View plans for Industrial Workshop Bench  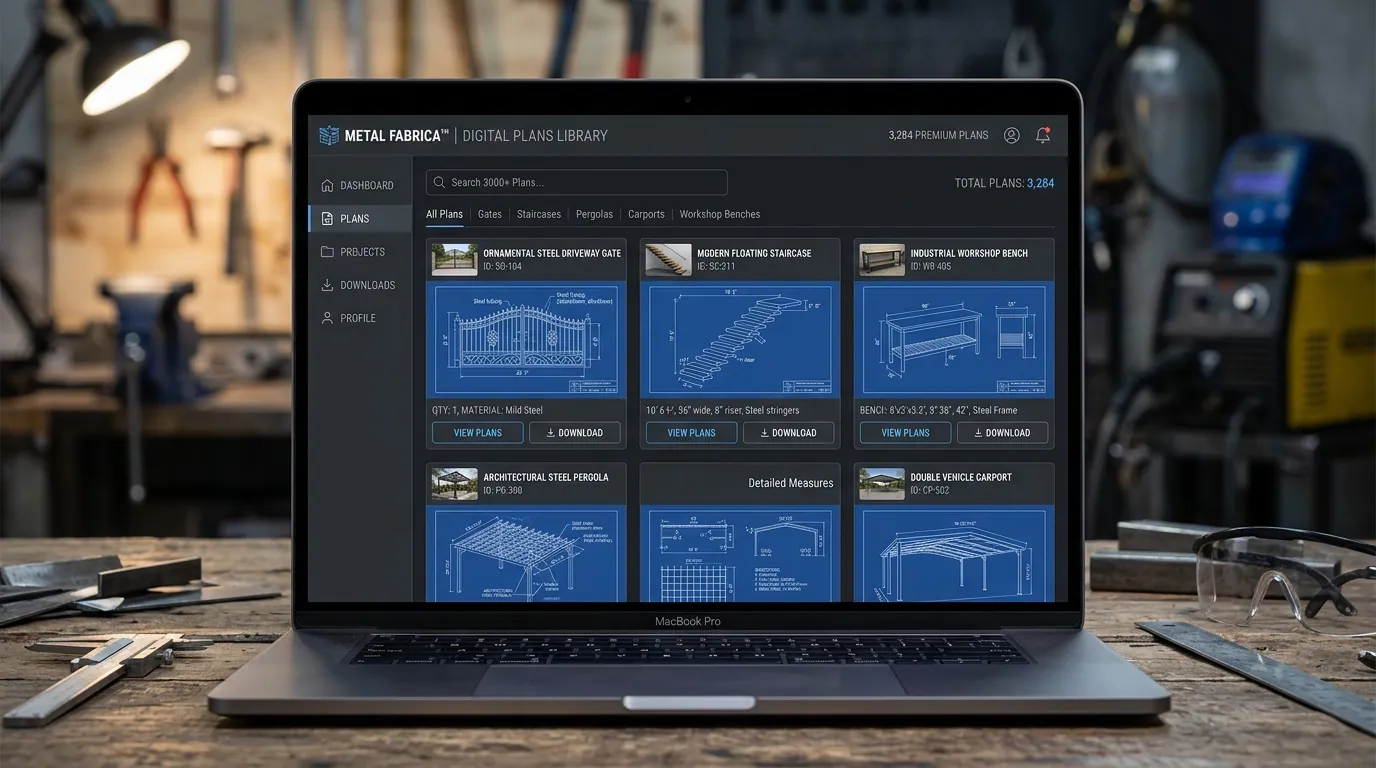906,433
